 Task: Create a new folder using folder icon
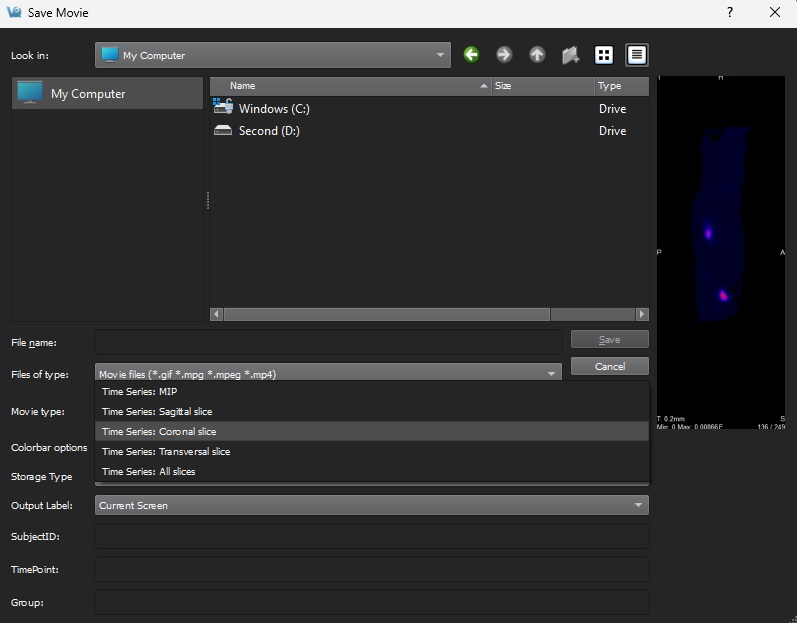pyautogui.click(x=570, y=55)
